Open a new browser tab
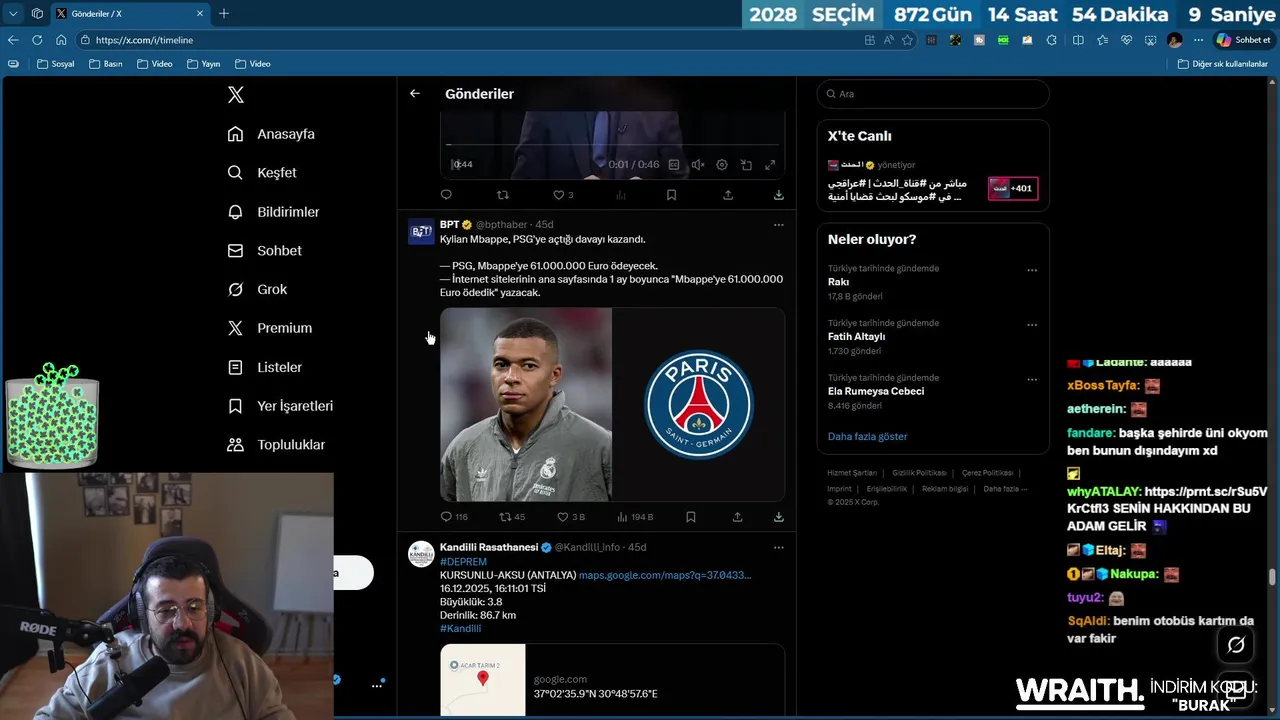1280x720 pixels. pyautogui.click(x=224, y=14)
